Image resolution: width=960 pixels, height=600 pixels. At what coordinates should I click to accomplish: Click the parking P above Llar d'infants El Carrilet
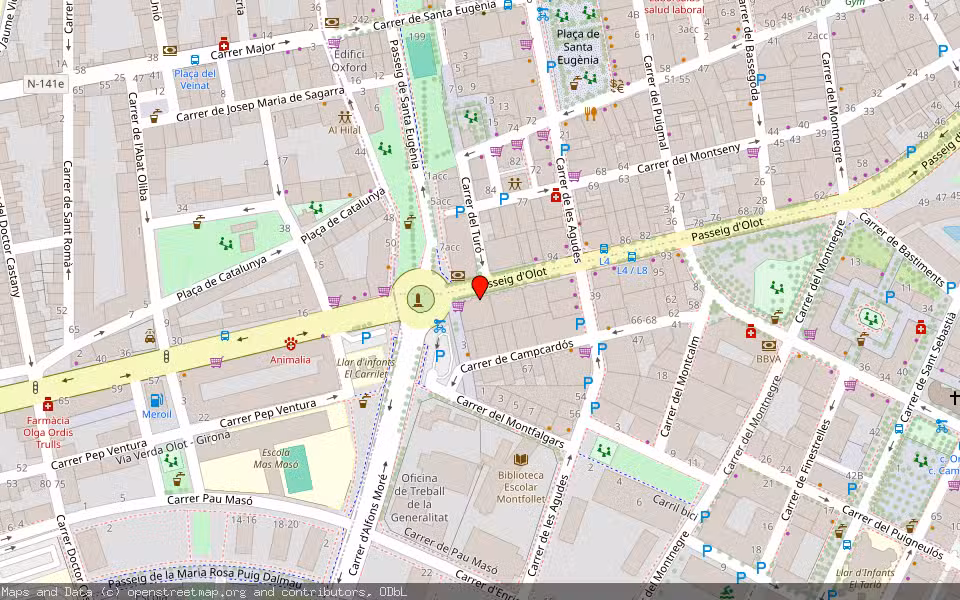[366, 337]
